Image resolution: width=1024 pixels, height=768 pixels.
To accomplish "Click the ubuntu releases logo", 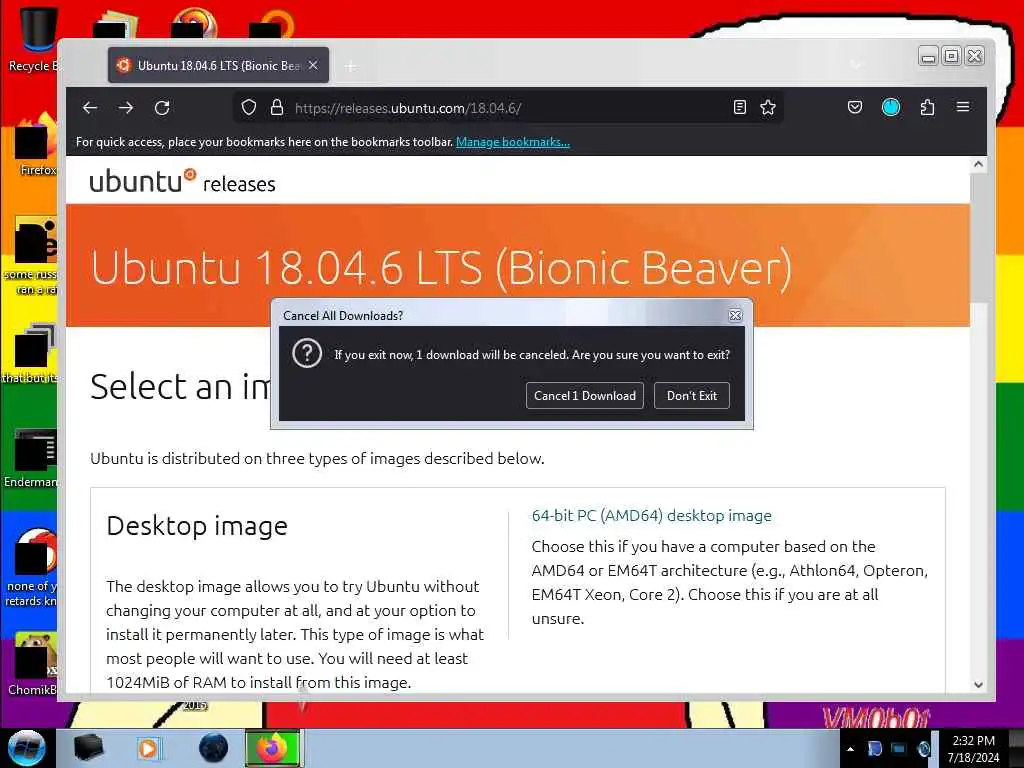I will coord(182,182).
